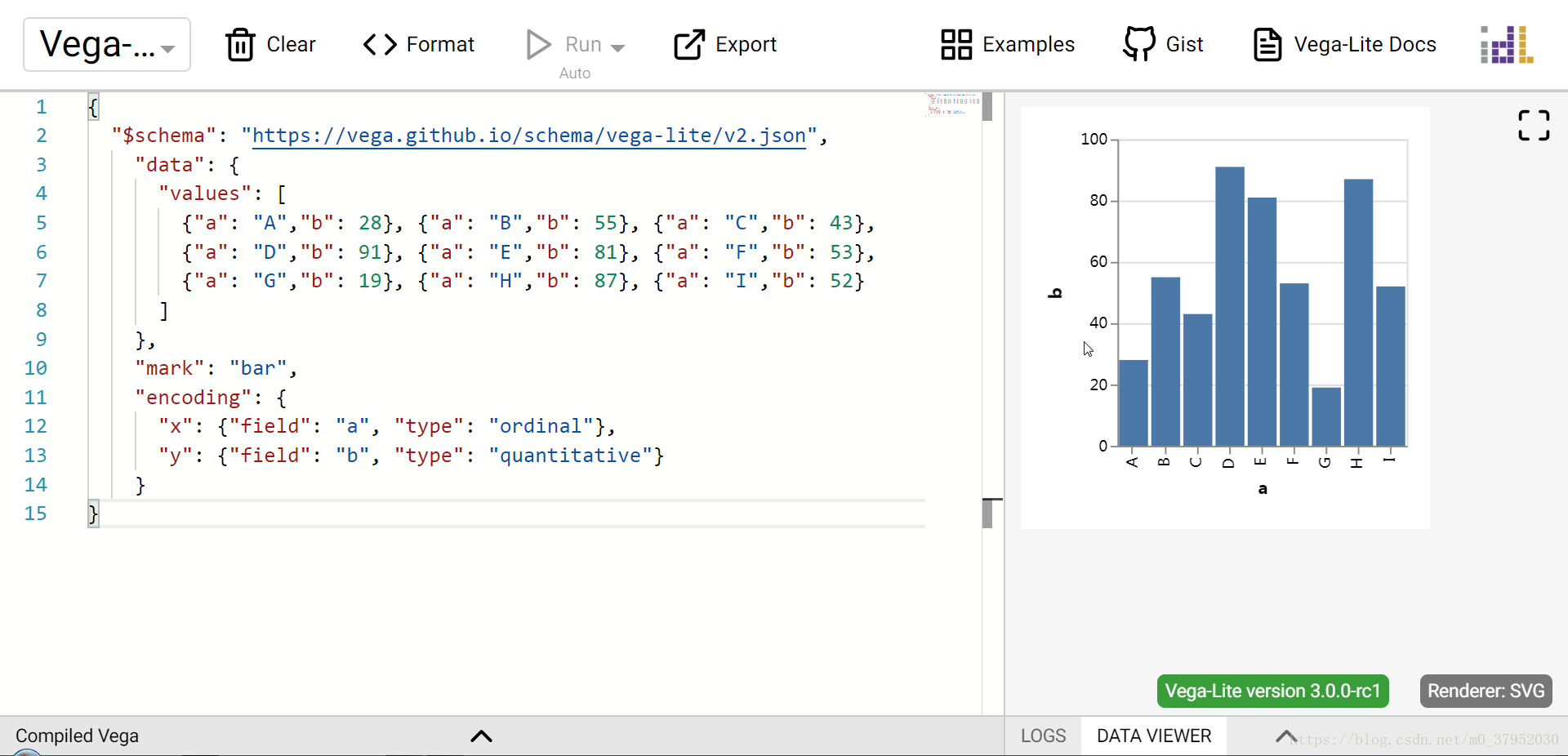Click the tallest bar D in chart
This screenshot has width=1568, height=756.
pos(1229,306)
